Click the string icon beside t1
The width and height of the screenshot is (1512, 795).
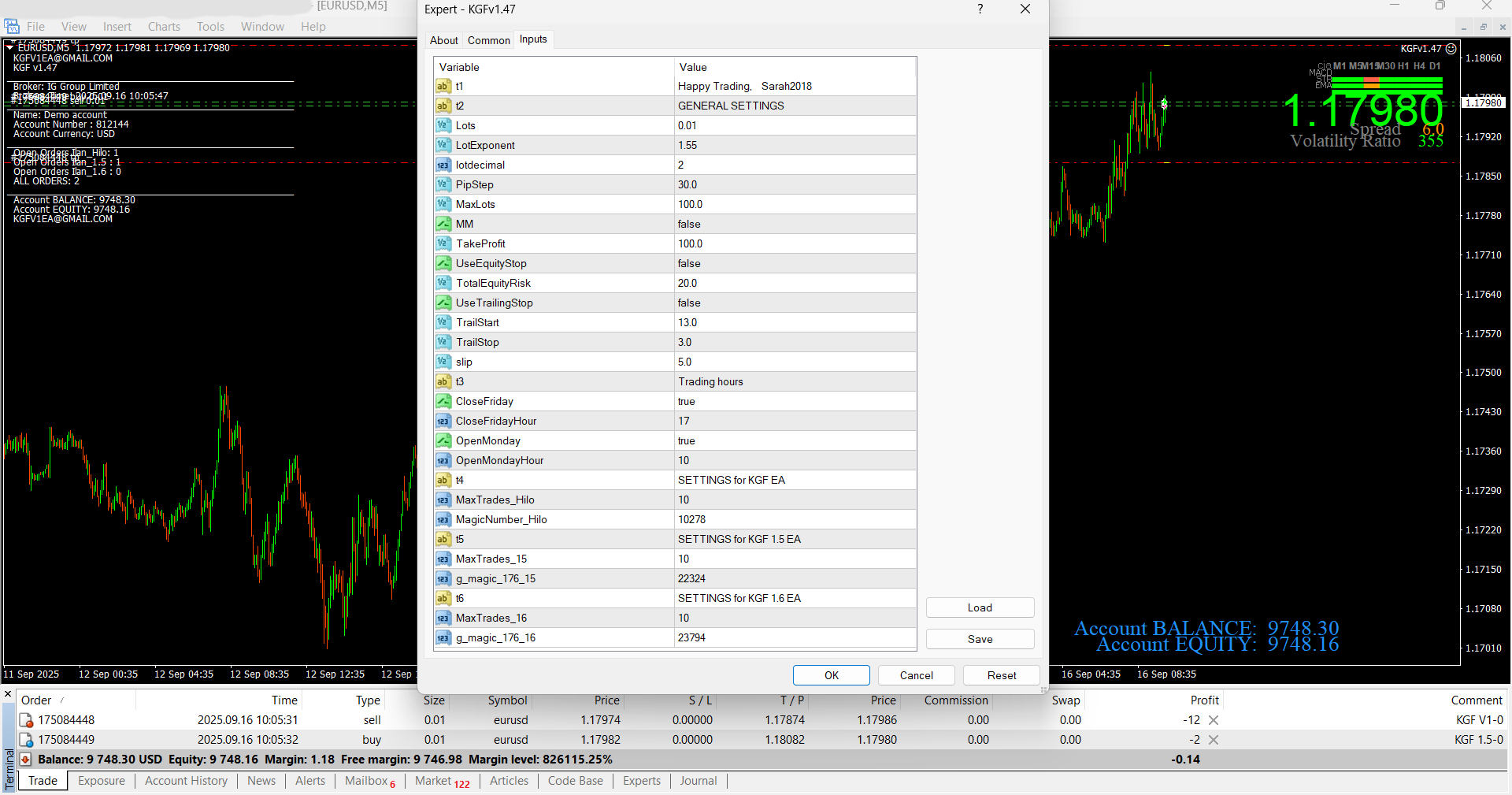(443, 86)
